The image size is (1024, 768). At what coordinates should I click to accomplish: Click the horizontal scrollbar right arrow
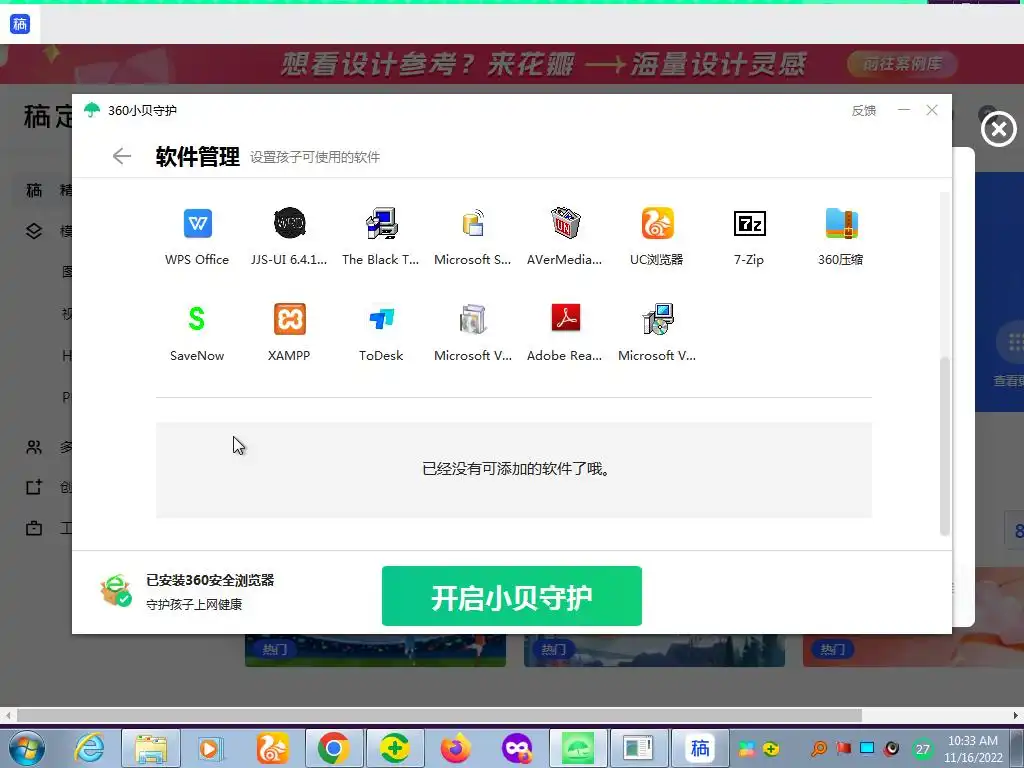click(x=1016, y=715)
